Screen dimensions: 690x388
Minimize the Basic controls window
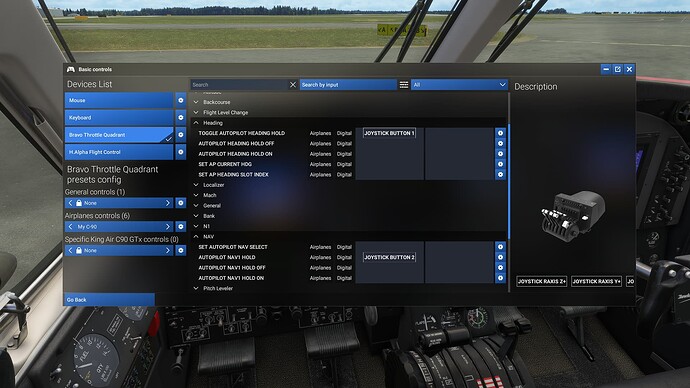tap(606, 69)
